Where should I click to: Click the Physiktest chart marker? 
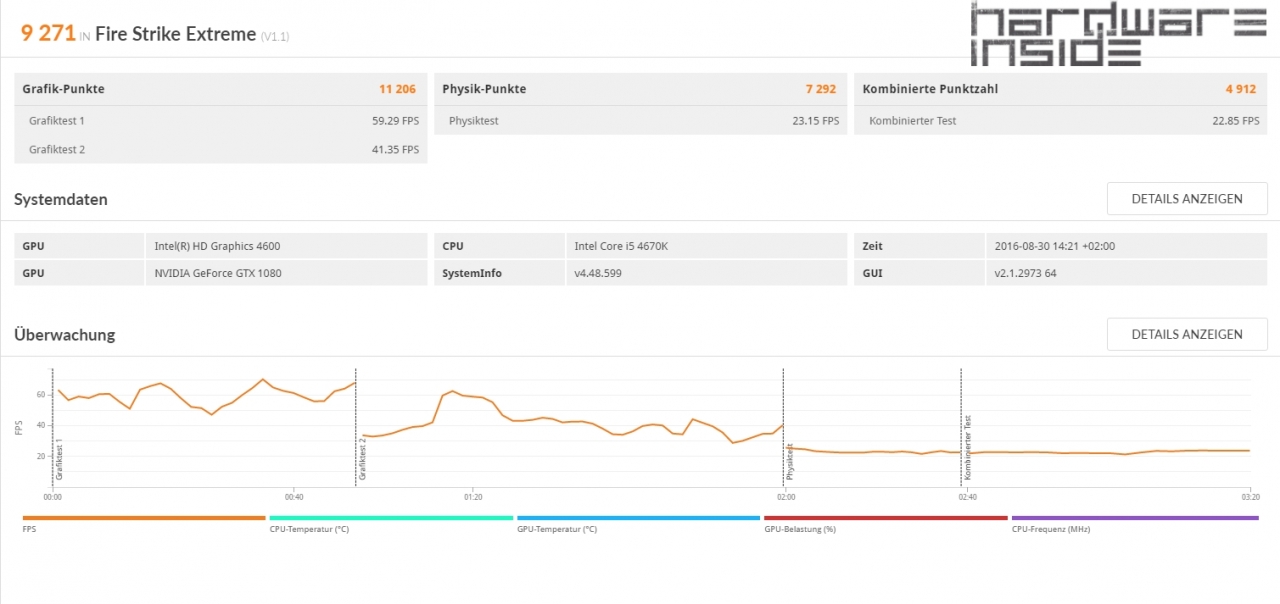point(790,462)
